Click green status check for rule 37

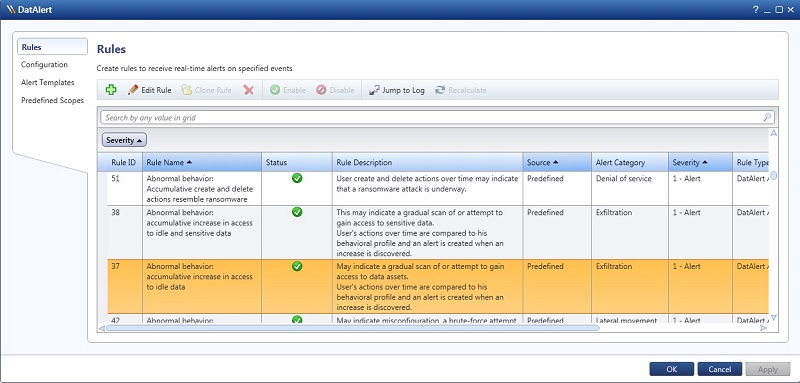(x=297, y=266)
